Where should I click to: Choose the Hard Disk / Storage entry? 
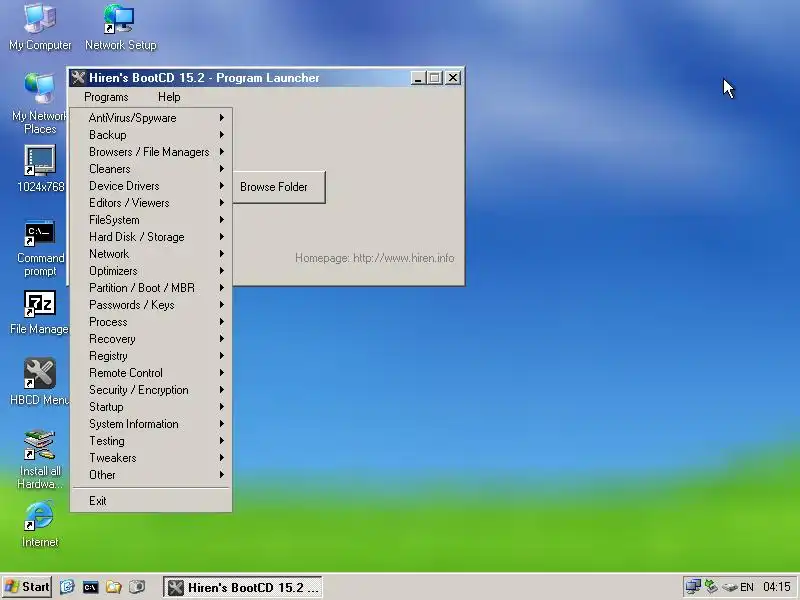pyautogui.click(x=151, y=237)
